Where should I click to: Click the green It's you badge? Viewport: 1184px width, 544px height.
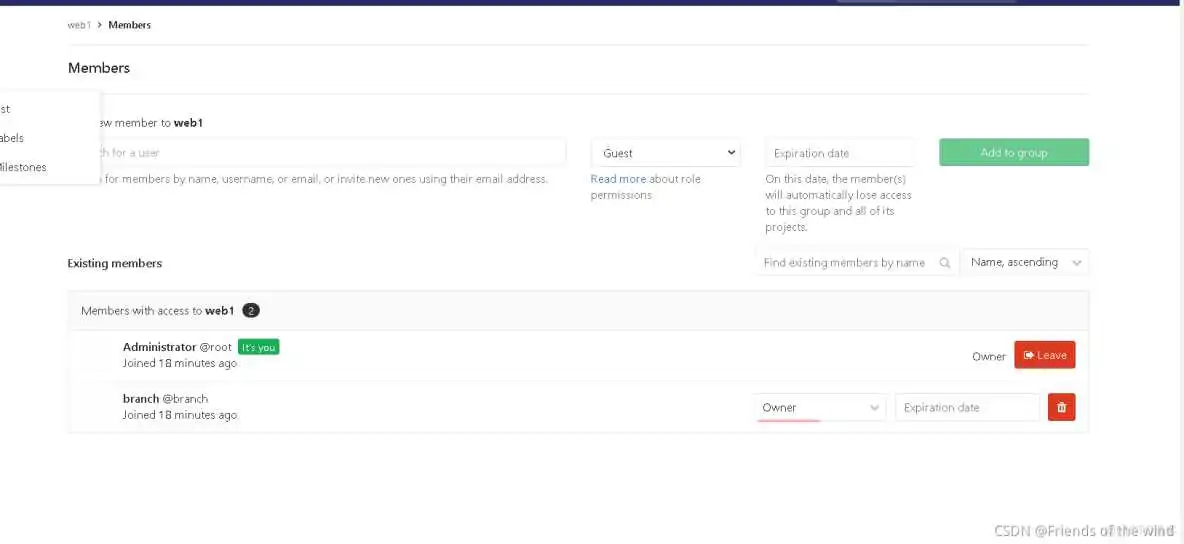(258, 347)
